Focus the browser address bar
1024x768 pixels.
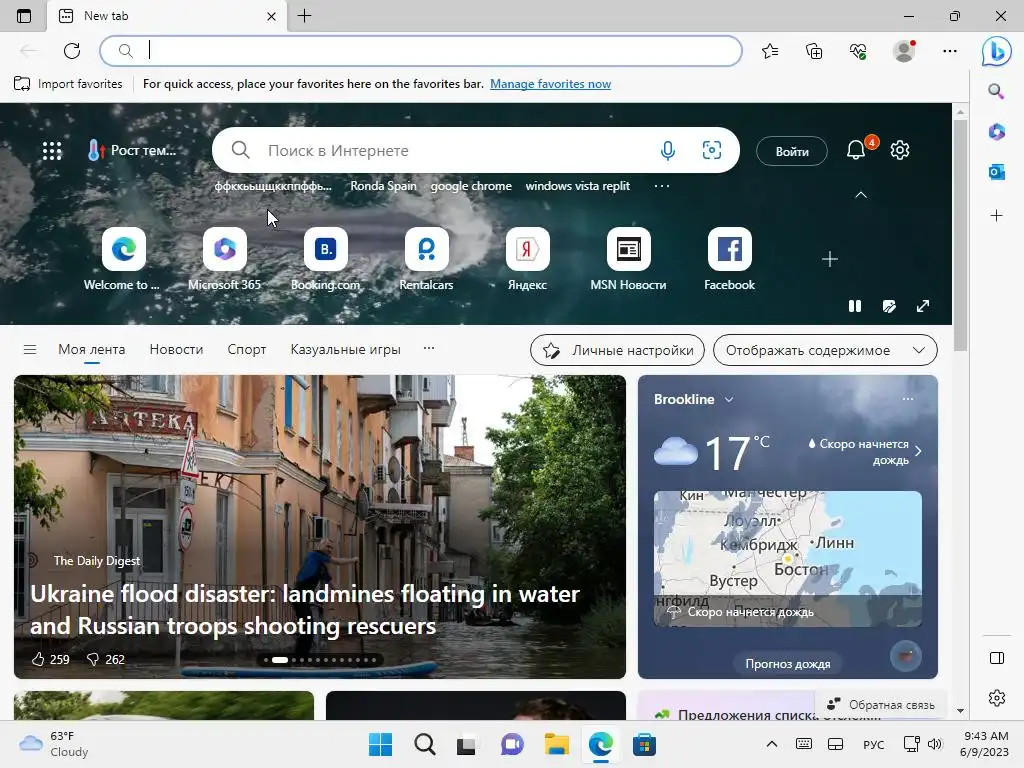(x=421, y=51)
